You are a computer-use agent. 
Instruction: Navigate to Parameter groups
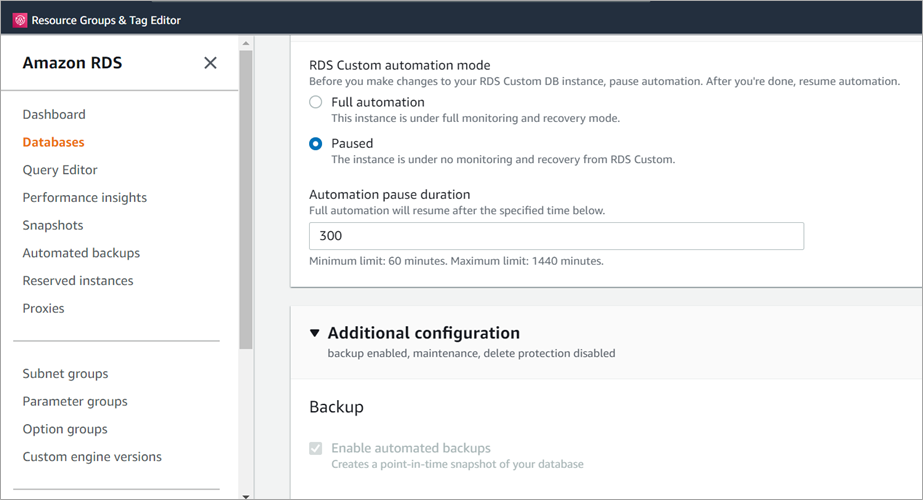(75, 402)
